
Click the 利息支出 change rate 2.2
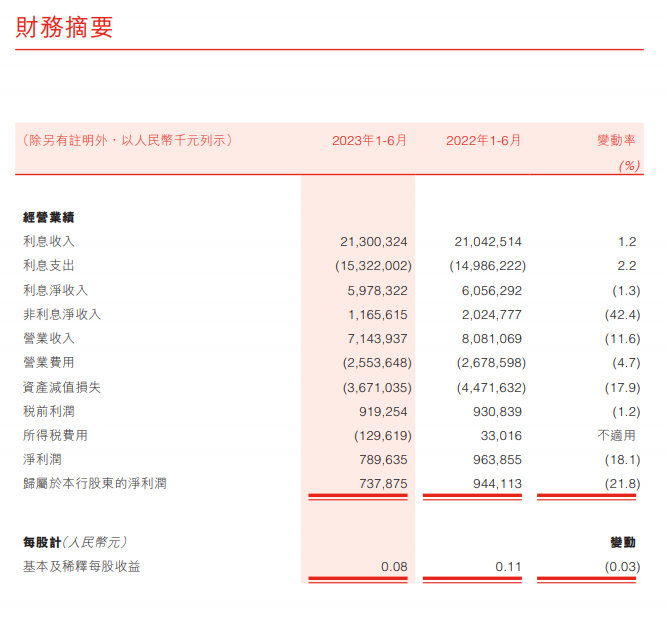click(627, 266)
